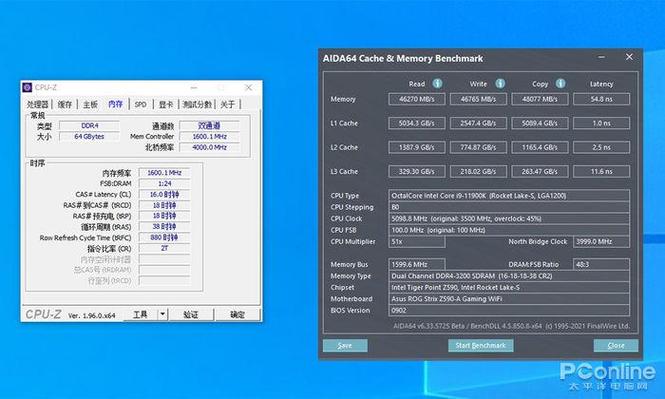
Task: Open the 显卡 tab in CPU-Z
Action: (166, 104)
